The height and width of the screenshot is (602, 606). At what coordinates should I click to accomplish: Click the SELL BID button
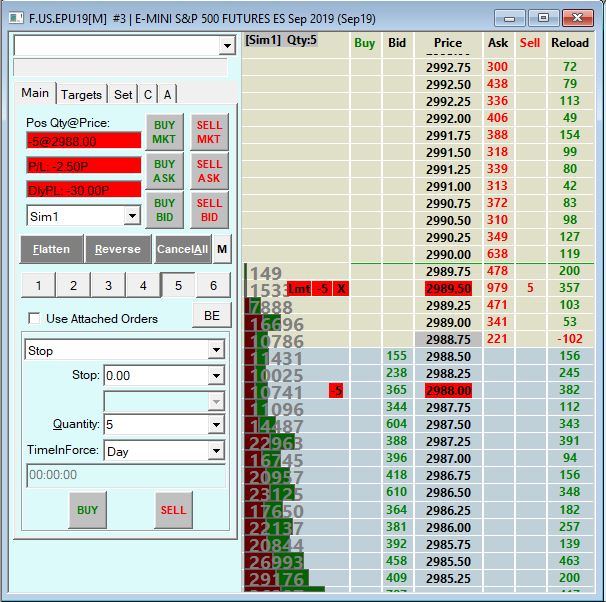(x=209, y=210)
